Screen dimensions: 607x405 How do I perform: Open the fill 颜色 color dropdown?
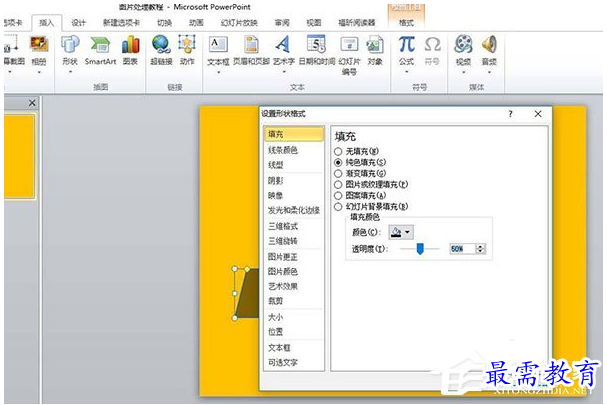[x=401, y=232]
